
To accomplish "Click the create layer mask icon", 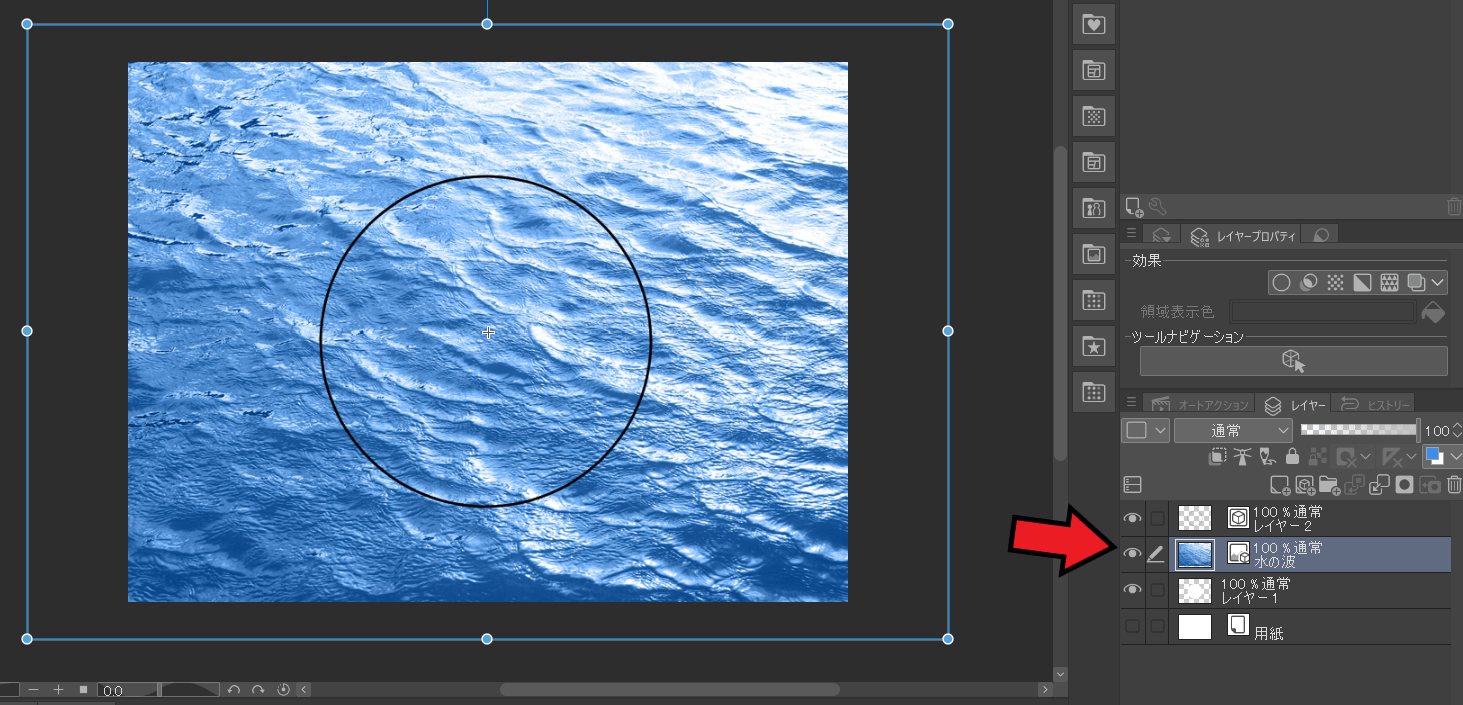I will [1404, 485].
